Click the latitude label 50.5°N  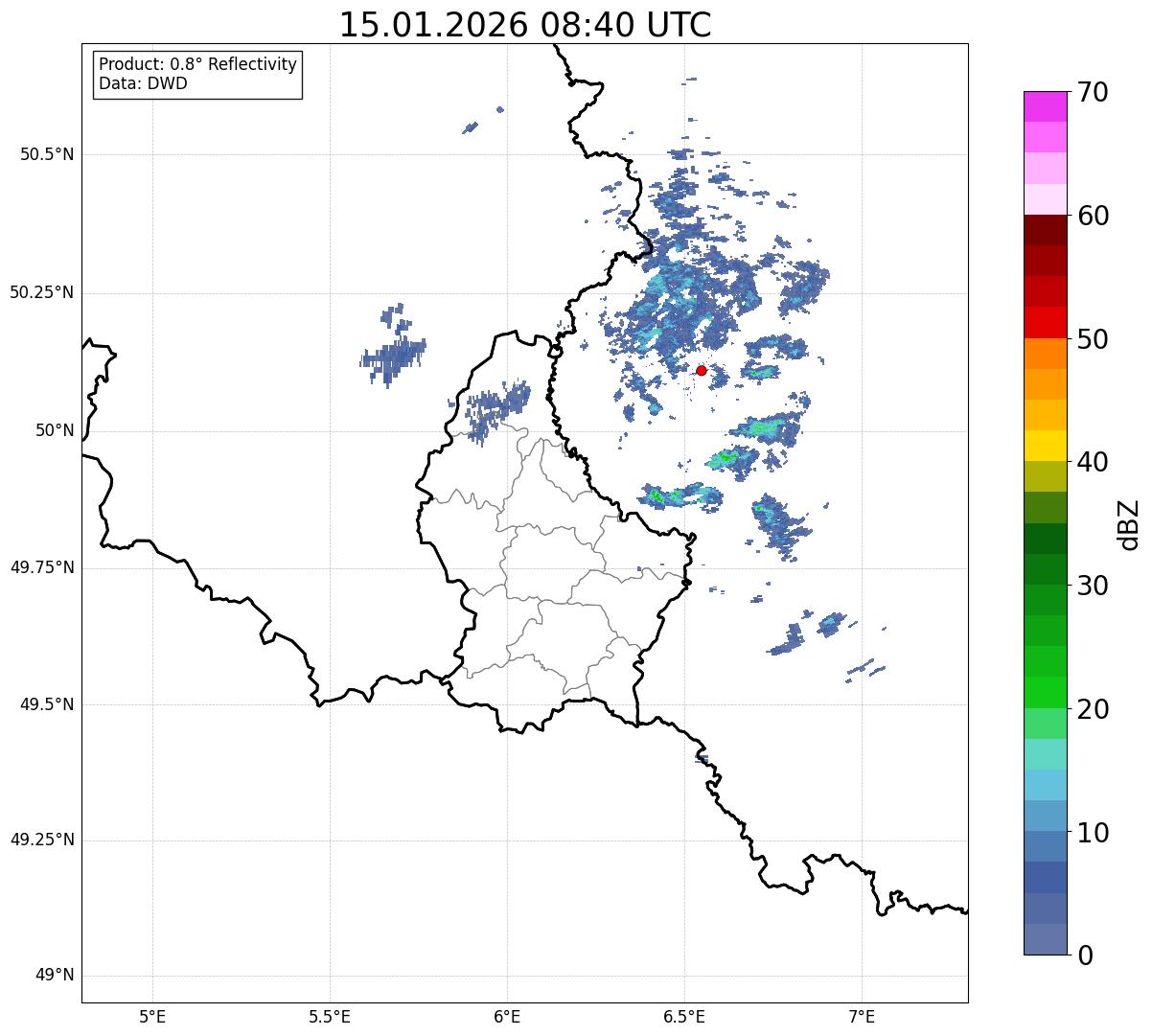point(46,154)
